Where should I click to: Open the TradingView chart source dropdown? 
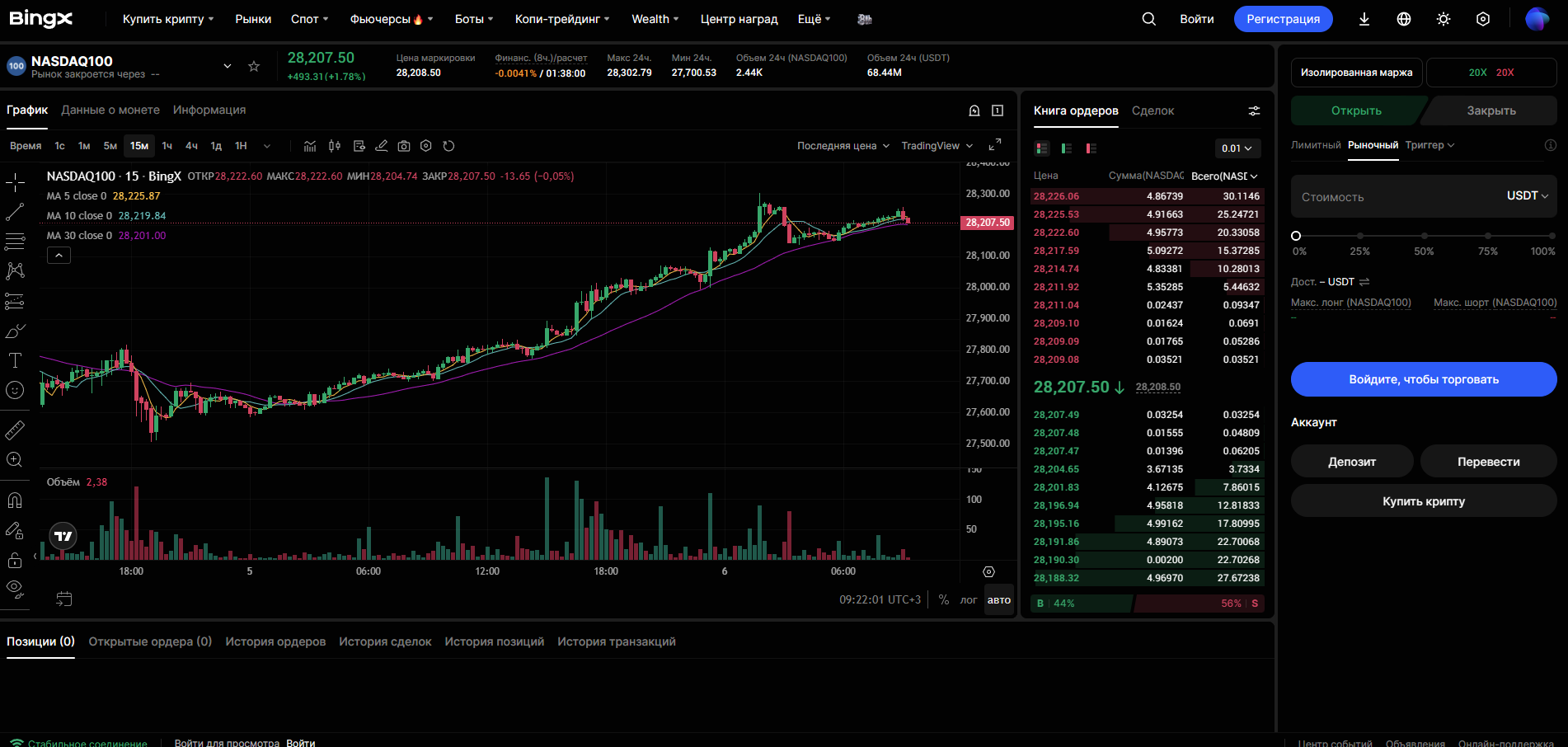[937, 146]
